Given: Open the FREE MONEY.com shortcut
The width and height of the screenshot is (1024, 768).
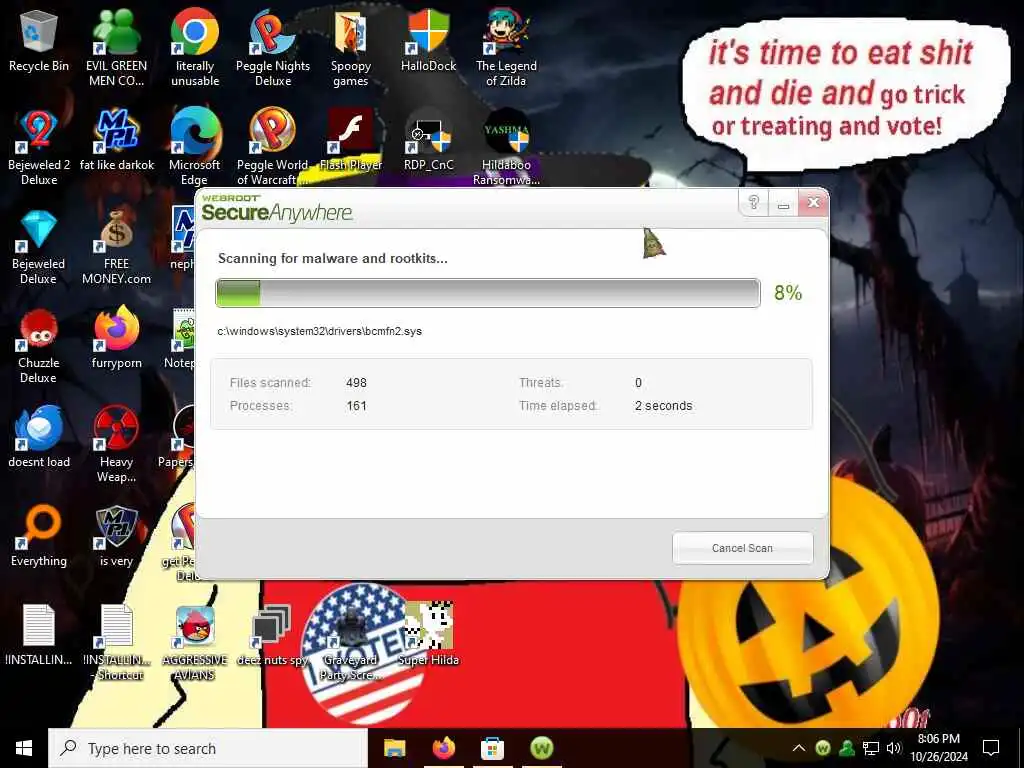Looking at the screenshot, I should tap(116, 247).
